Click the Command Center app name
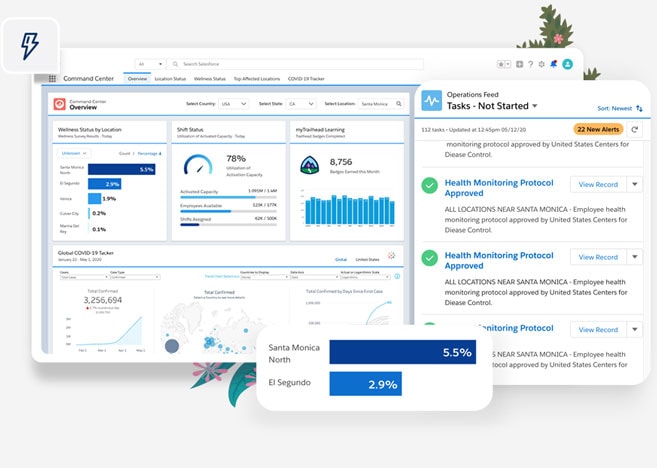Screen dimensions: 657x468 tap(88, 78)
